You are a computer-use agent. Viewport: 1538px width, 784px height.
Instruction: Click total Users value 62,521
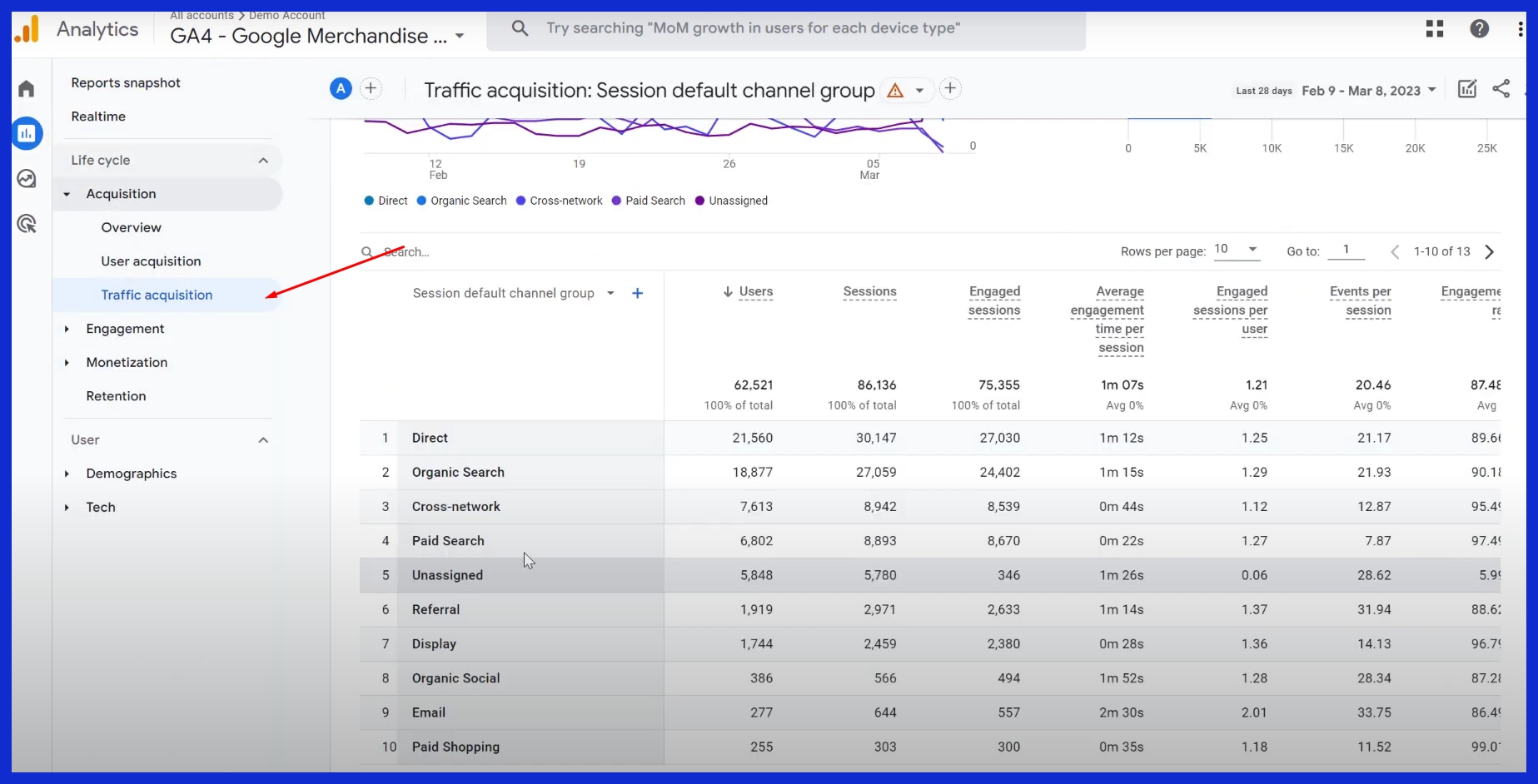click(x=753, y=385)
